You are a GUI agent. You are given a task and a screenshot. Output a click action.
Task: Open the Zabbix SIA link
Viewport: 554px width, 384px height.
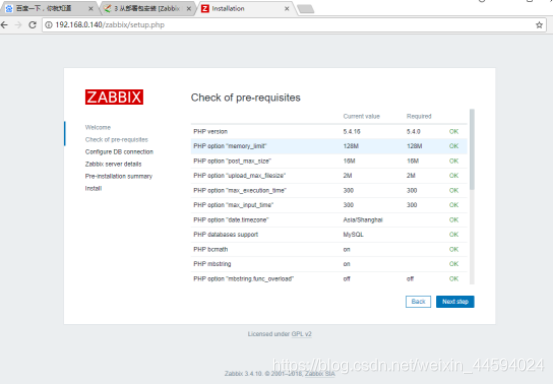(x=319, y=373)
